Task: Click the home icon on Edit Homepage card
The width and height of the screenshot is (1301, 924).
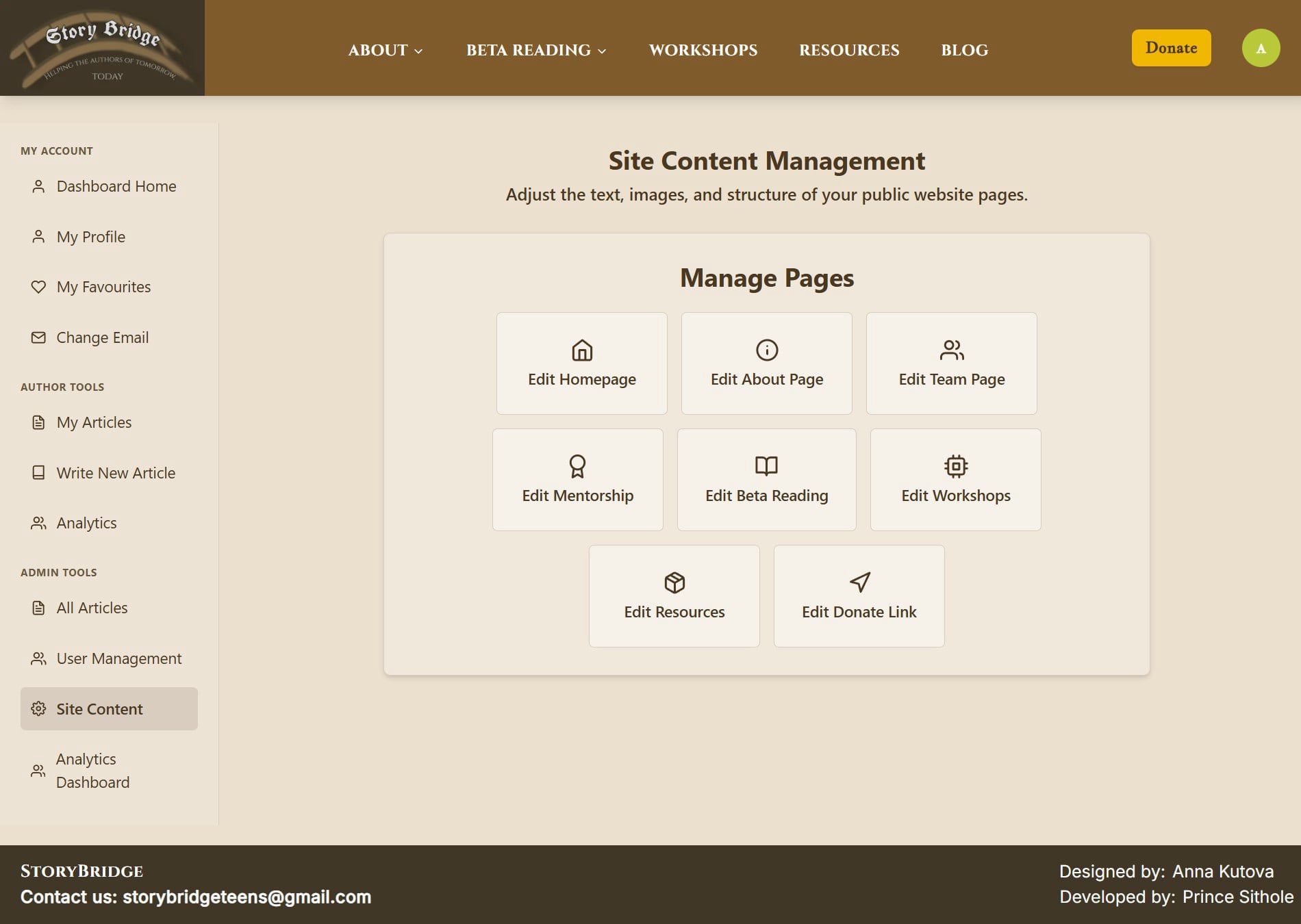Action: 581,350
